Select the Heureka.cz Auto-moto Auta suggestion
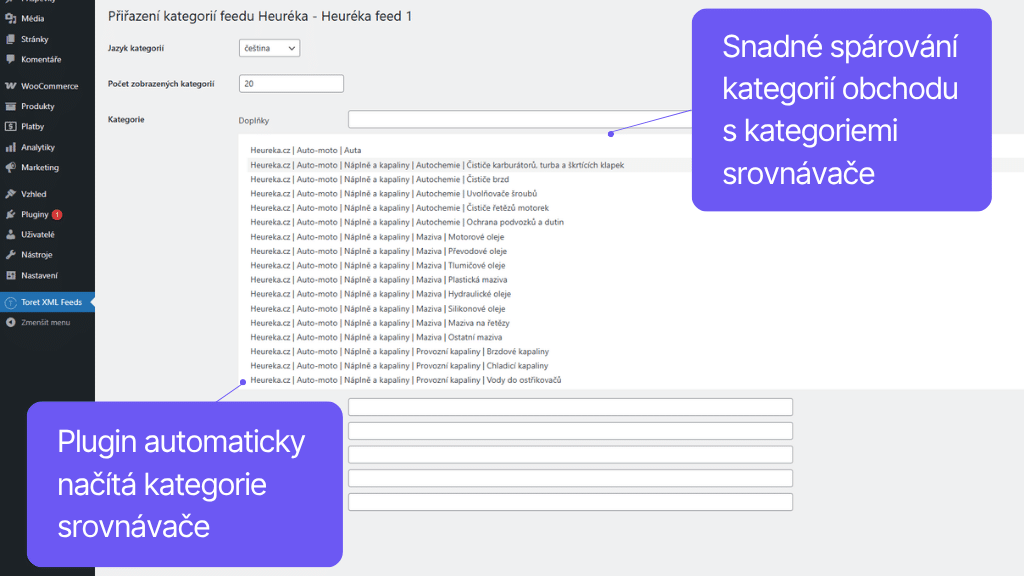The width and height of the screenshot is (1024, 576). click(x=306, y=150)
